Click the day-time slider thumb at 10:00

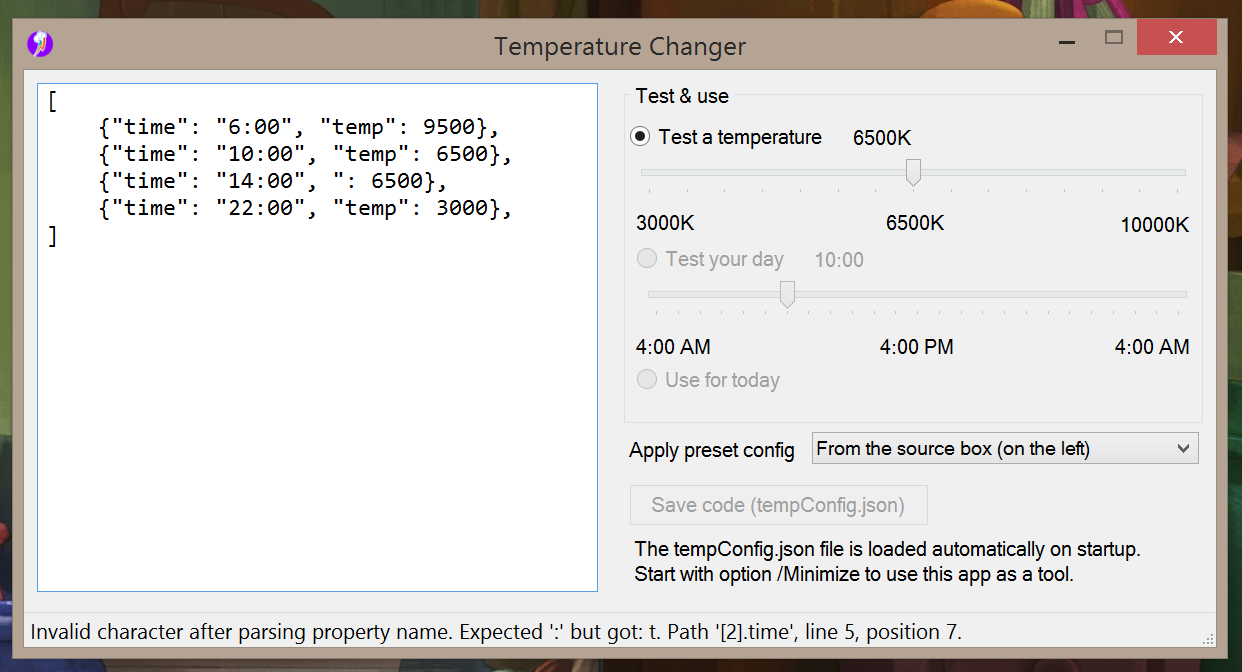pyautogui.click(x=787, y=294)
